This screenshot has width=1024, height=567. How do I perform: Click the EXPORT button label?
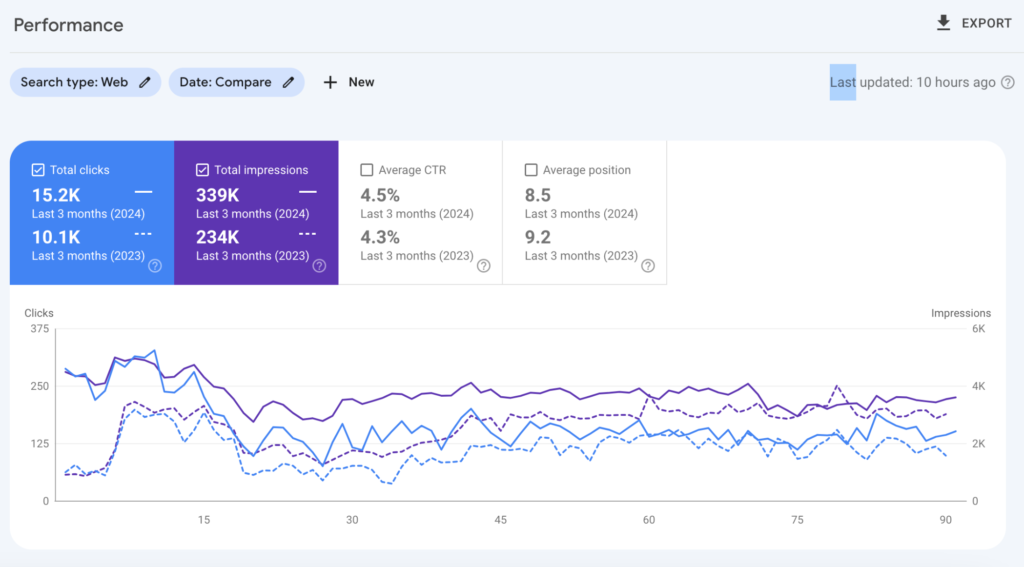point(986,23)
